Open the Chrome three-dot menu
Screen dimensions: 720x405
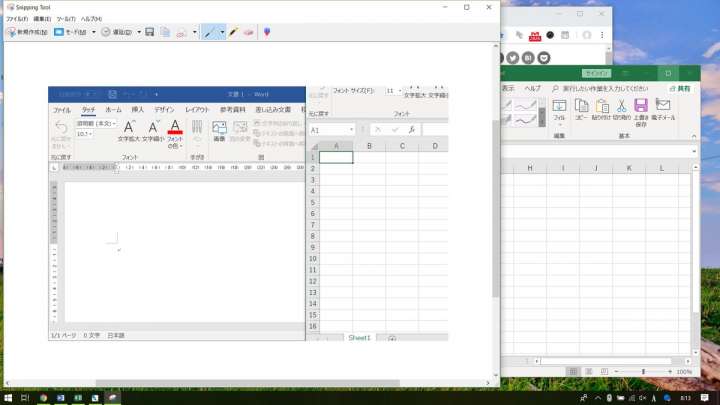pyautogui.click(x=602, y=35)
